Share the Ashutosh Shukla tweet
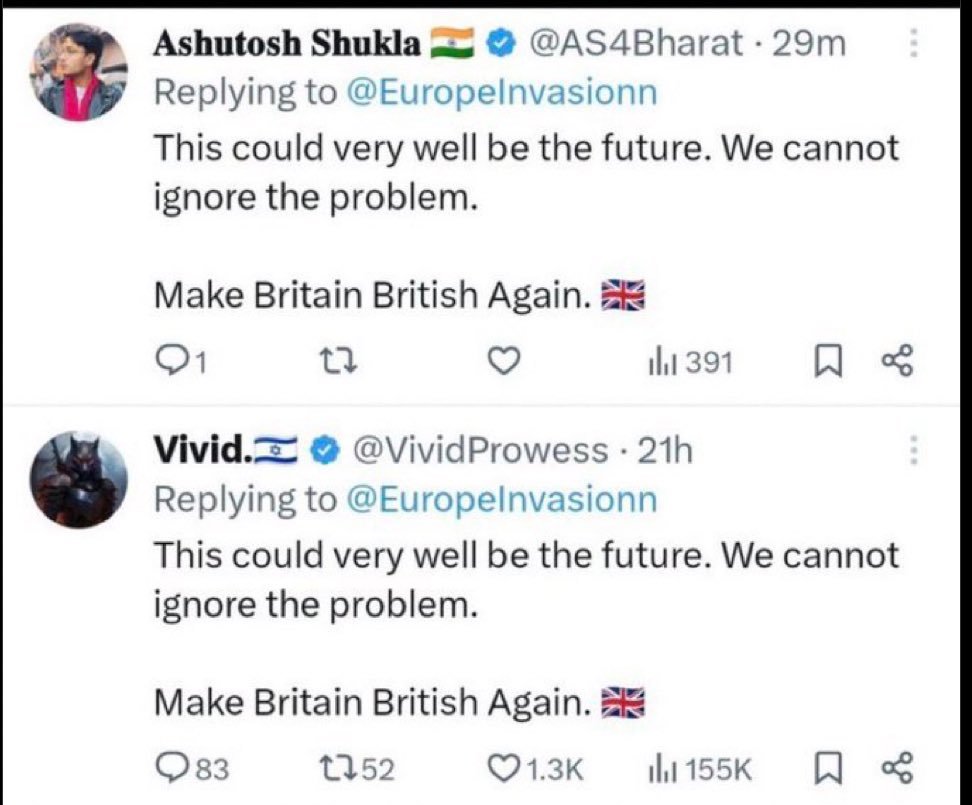This screenshot has height=805, width=972. point(897,361)
